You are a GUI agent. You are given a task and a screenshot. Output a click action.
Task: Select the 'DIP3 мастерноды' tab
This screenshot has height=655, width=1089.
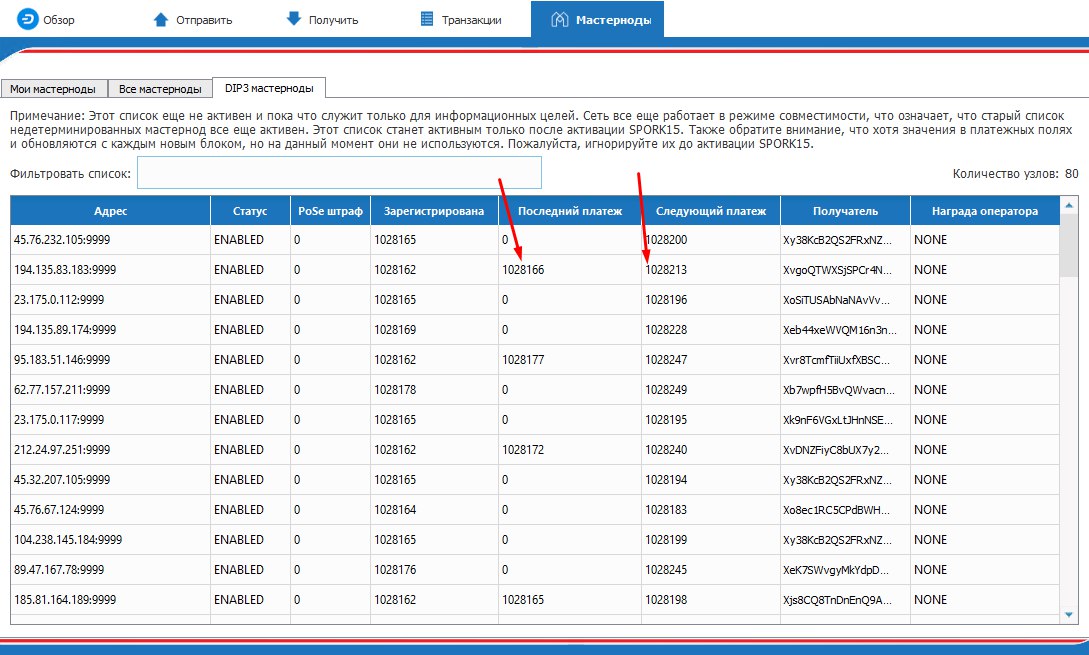269,88
